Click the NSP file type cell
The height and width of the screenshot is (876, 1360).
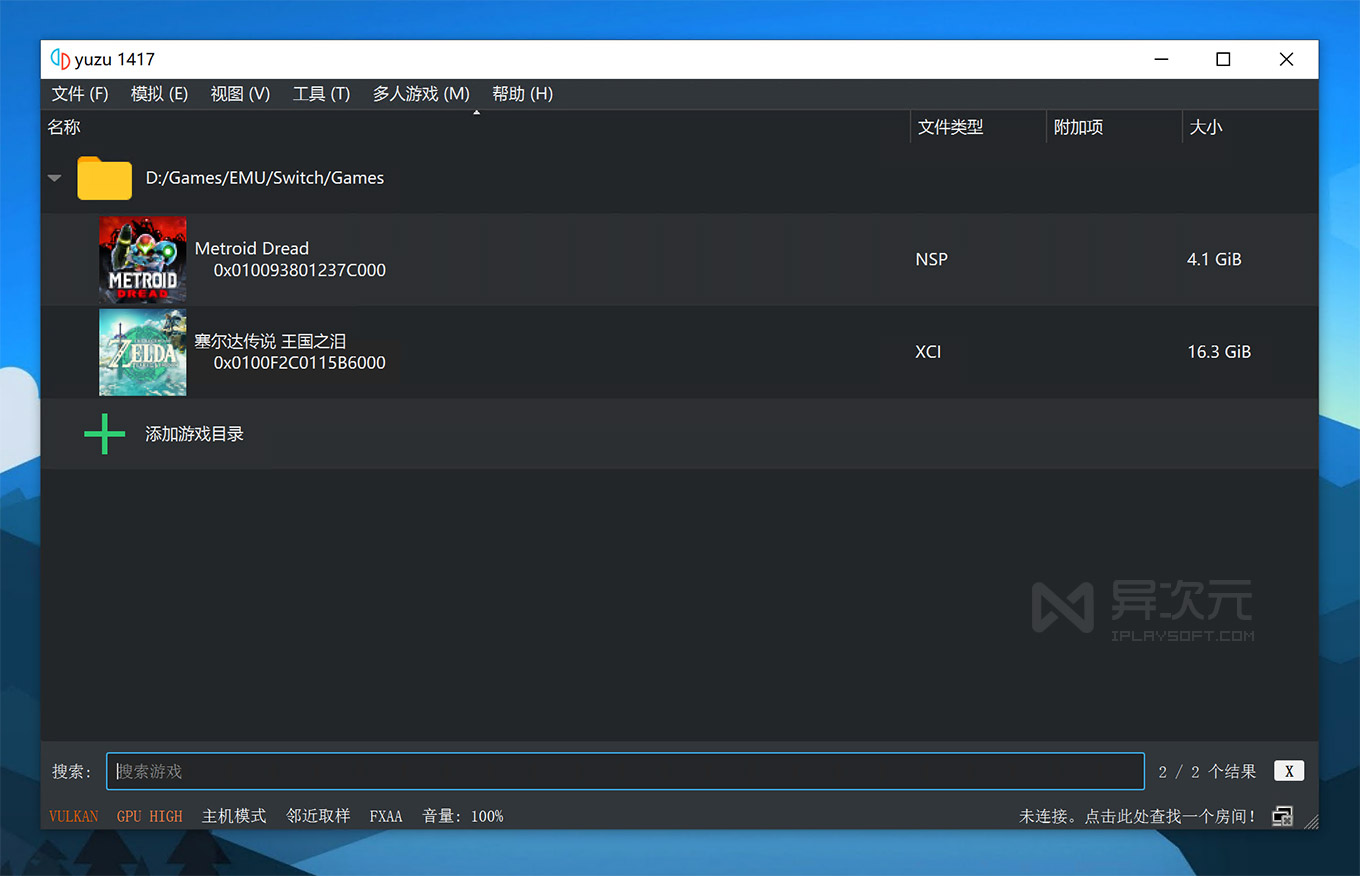tap(931, 259)
